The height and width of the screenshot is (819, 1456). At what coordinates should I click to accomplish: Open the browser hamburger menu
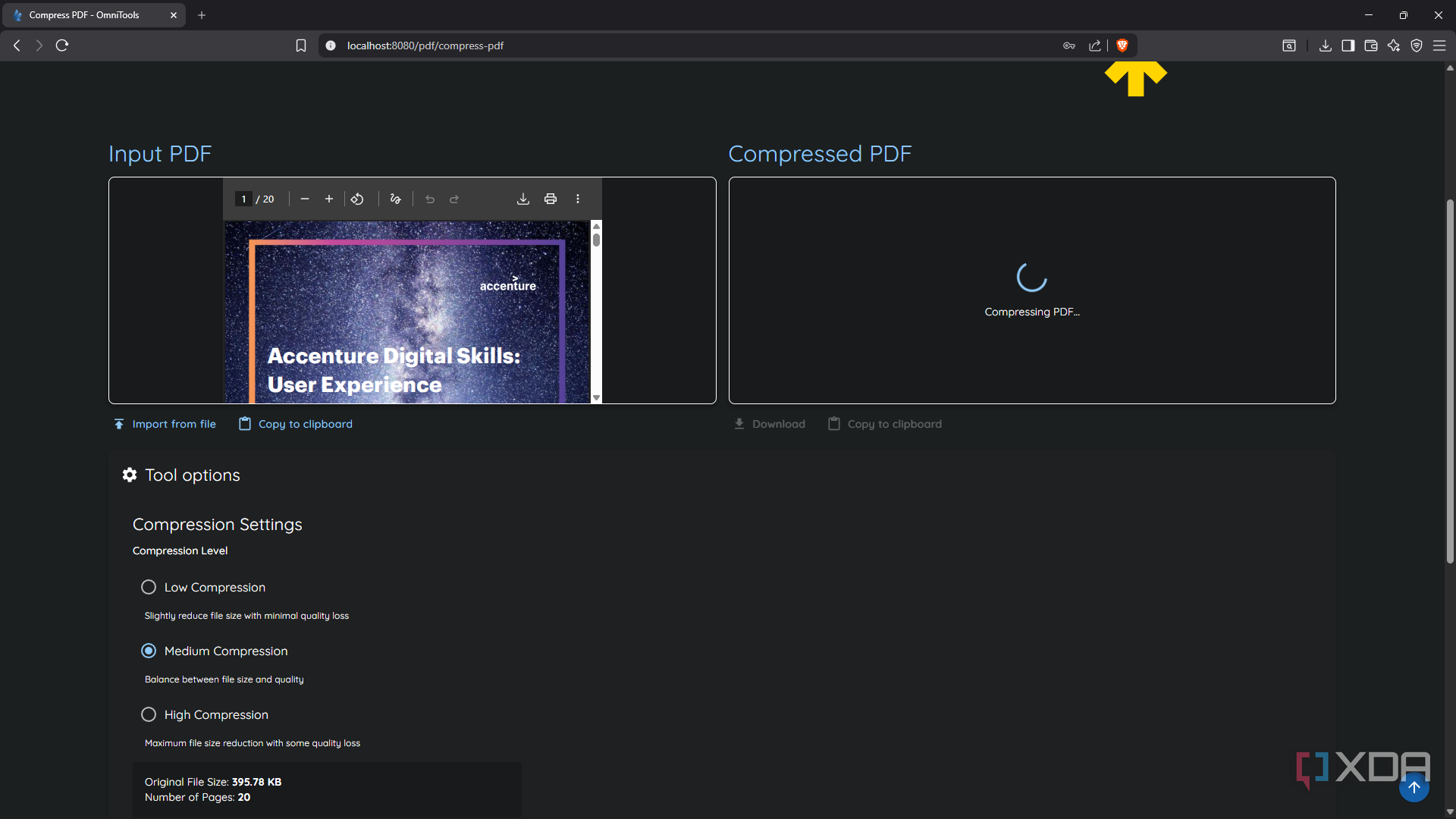1439,45
